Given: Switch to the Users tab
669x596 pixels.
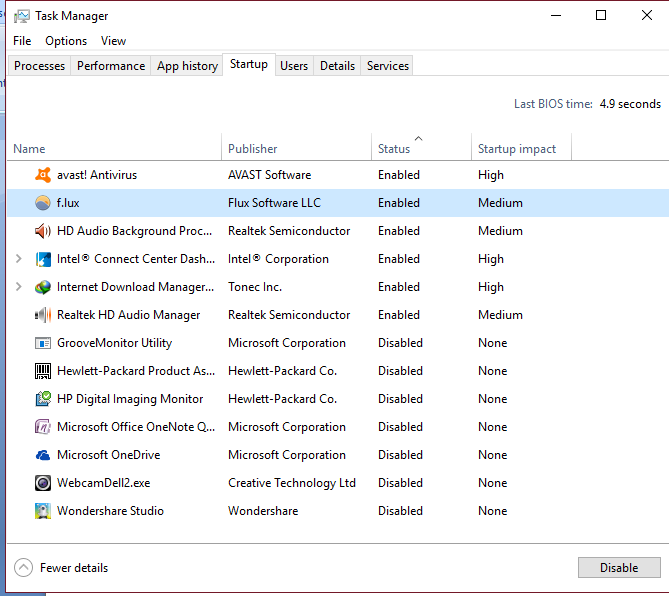Looking at the screenshot, I should click(294, 66).
